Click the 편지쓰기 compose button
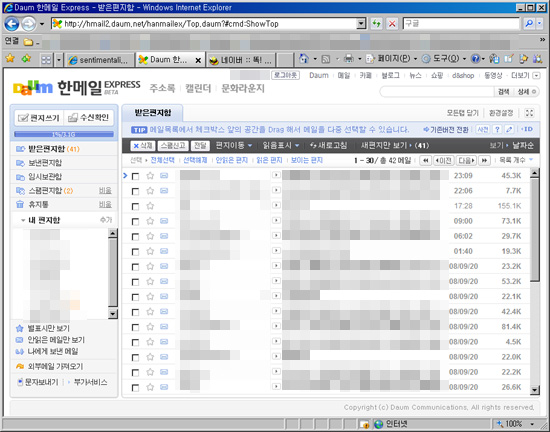Viewport: 550px width, 432px height. coord(39,118)
